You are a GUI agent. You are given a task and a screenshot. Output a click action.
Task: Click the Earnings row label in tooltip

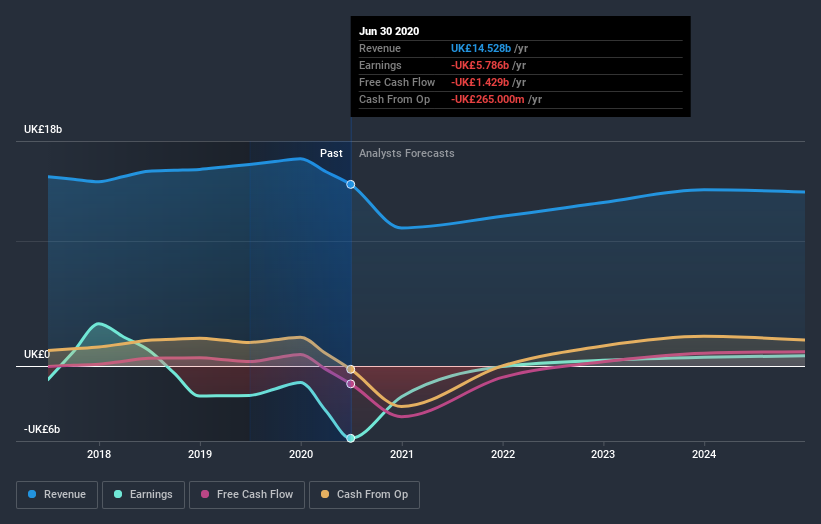380,65
